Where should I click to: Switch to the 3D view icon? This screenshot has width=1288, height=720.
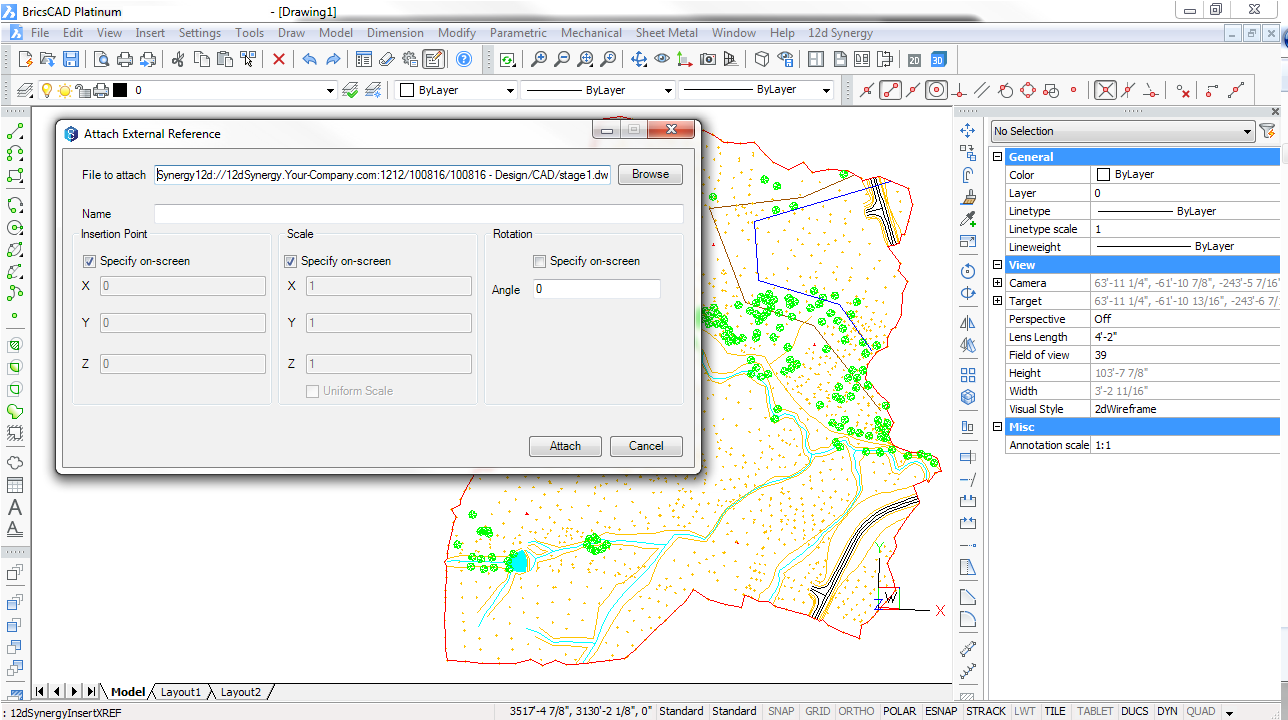pos(938,59)
